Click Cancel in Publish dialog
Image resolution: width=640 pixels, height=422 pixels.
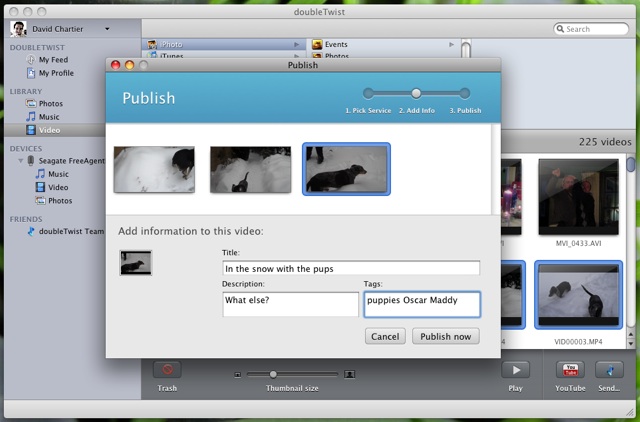[385, 336]
